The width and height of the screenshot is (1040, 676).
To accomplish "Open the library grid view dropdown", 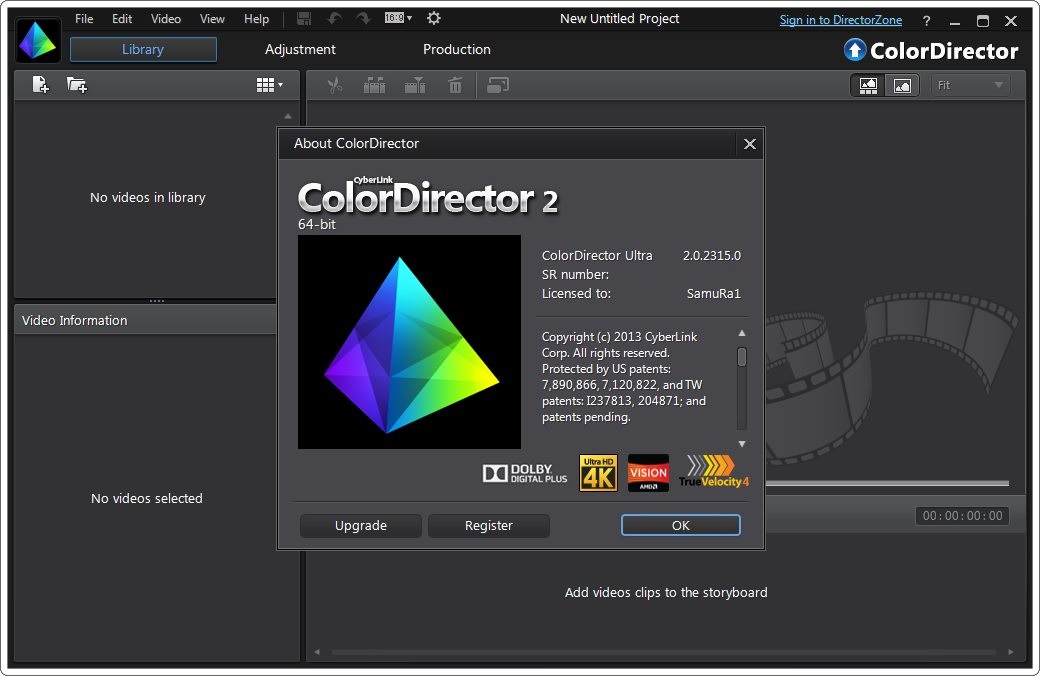I will click(x=269, y=85).
